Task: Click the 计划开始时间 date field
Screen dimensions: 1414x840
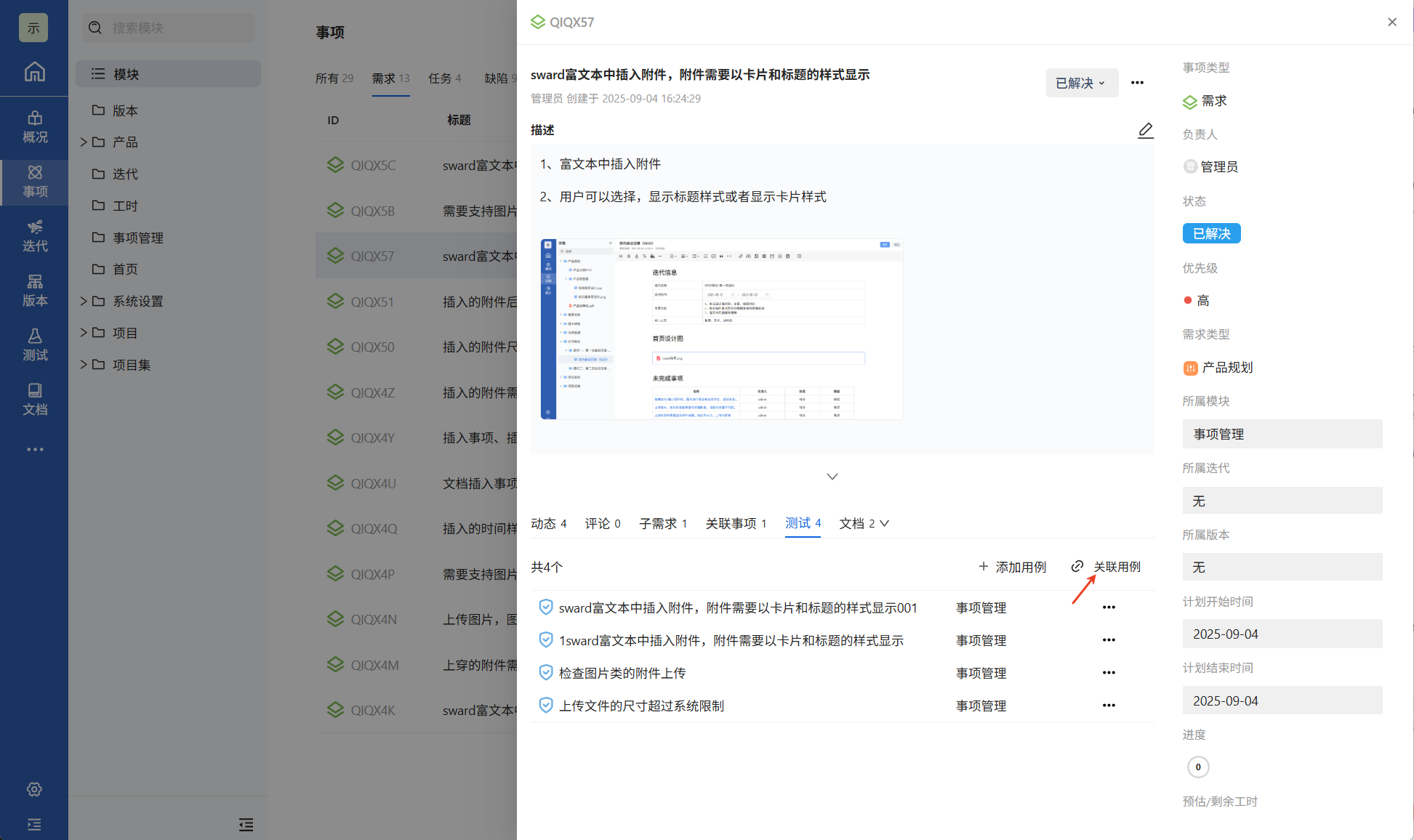Action: pos(1282,634)
